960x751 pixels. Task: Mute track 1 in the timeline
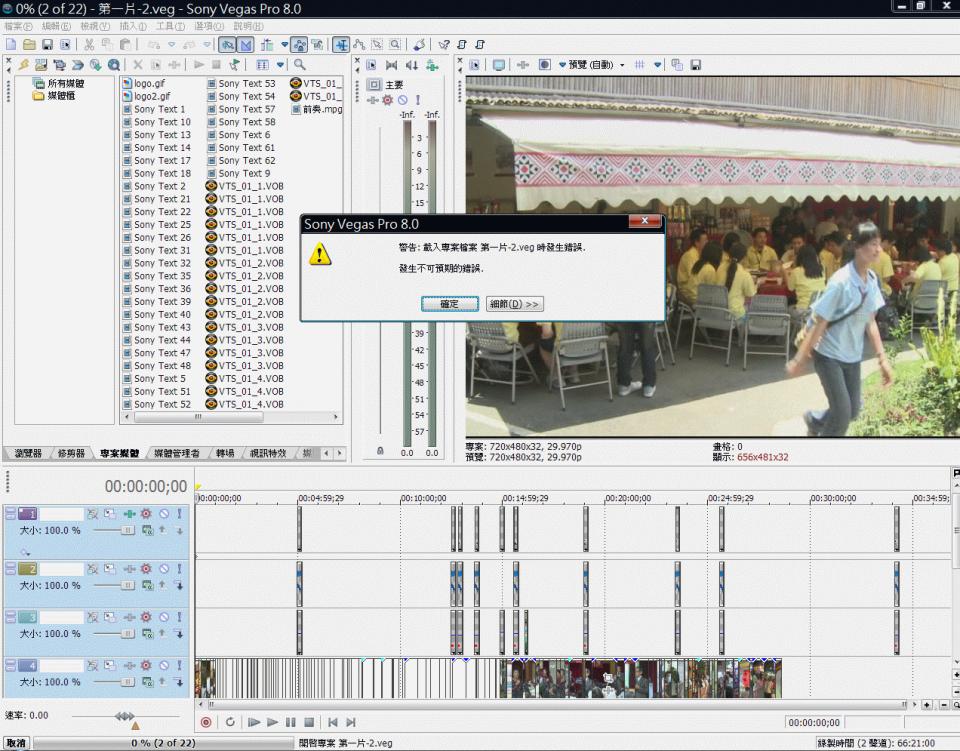(165, 513)
